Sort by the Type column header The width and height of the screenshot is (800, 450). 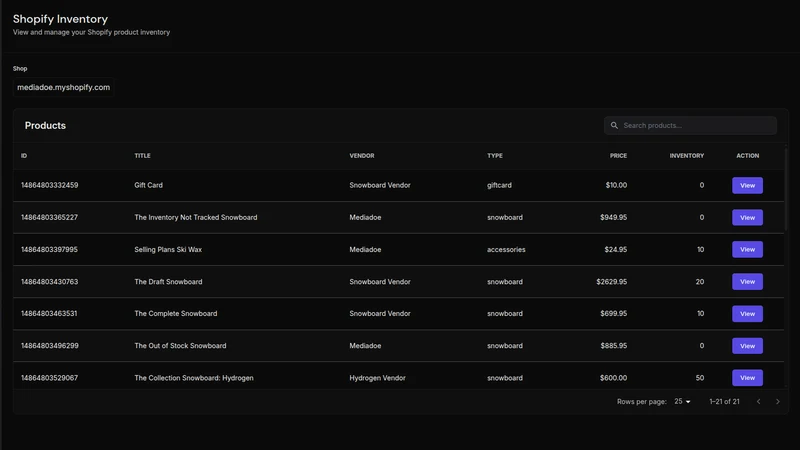click(494, 156)
